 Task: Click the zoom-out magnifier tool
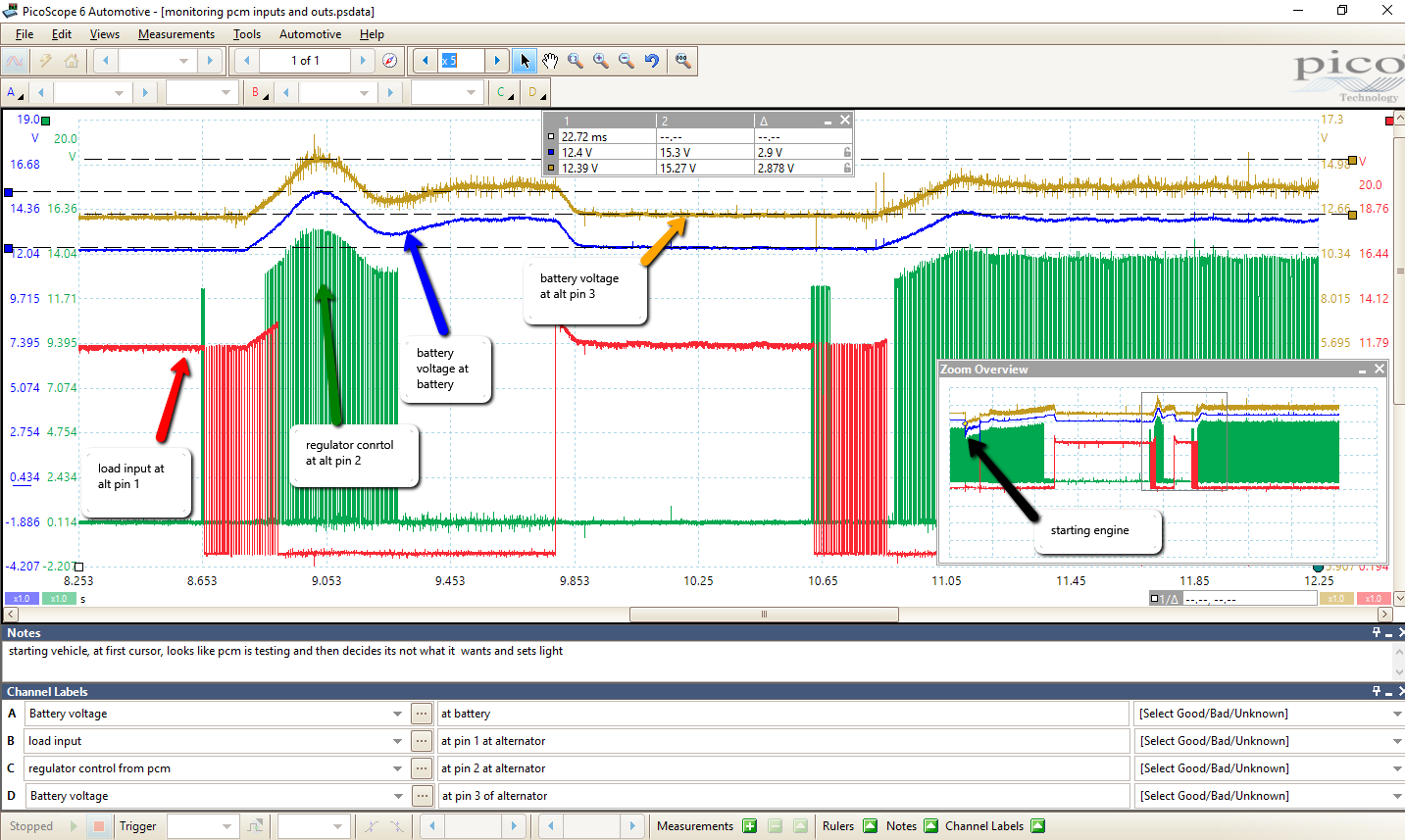(x=627, y=61)
